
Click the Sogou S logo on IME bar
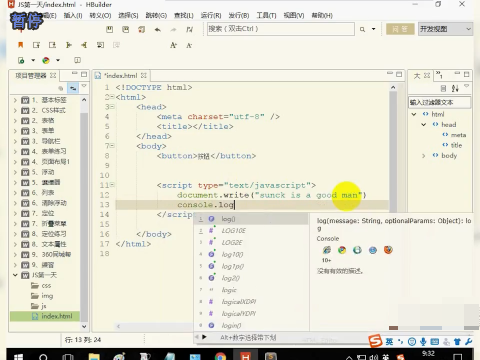tap(375, 341)
